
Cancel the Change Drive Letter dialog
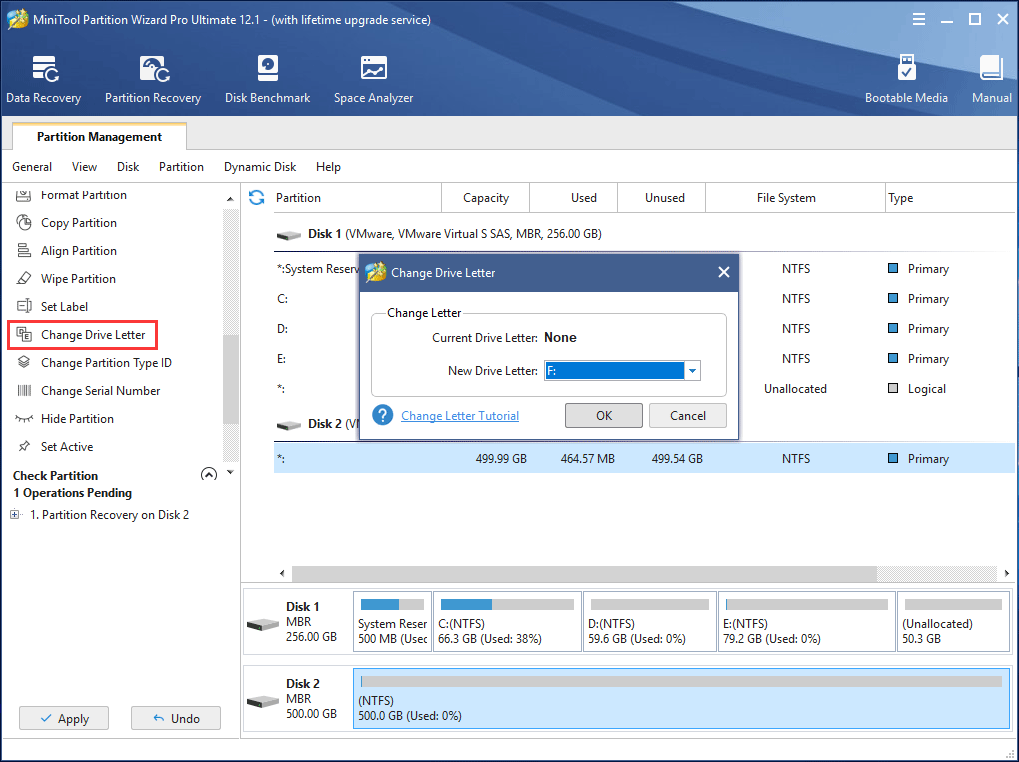[688, 416]
